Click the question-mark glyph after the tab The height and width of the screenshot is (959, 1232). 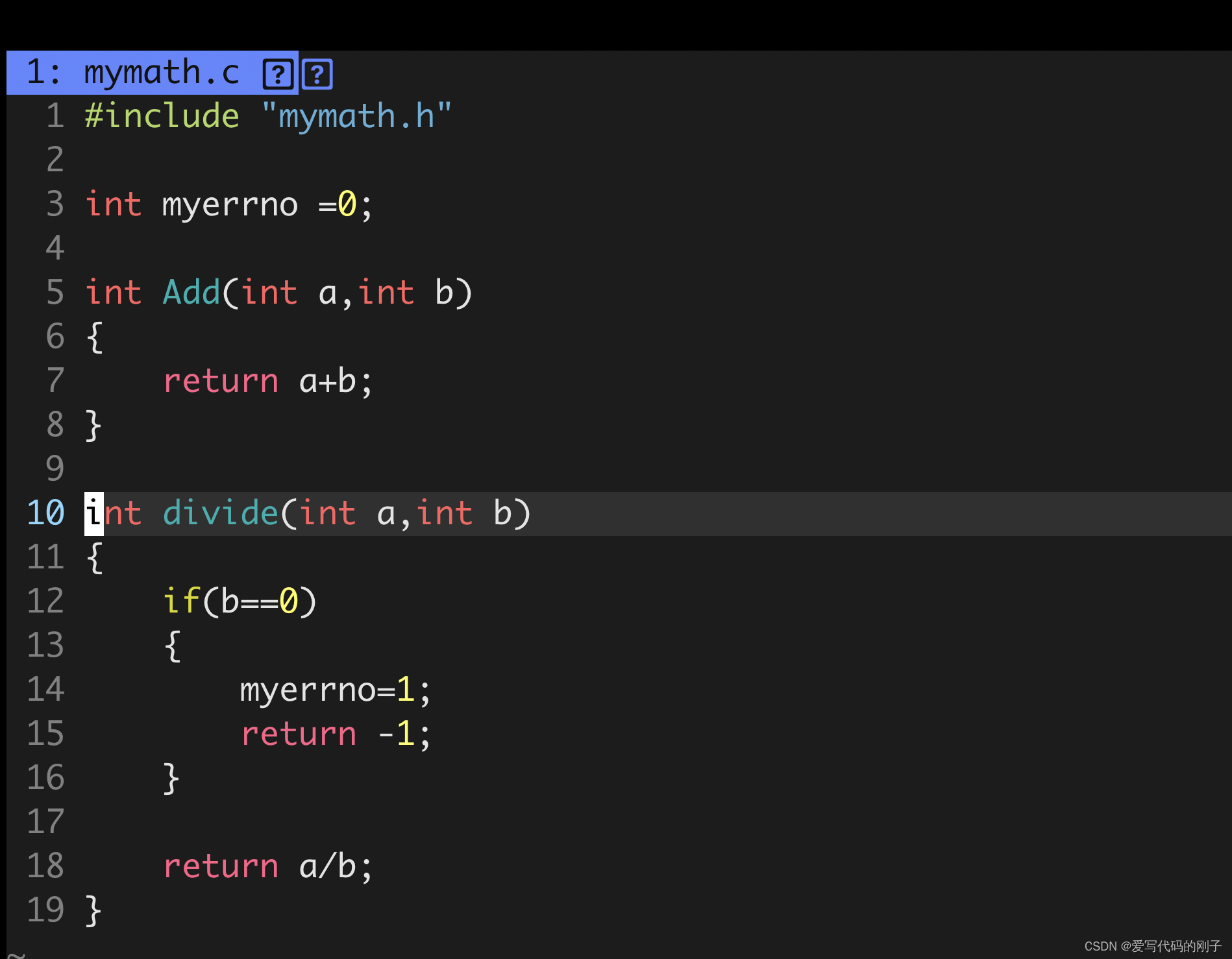pyautogui.click(x=317, y=74)
